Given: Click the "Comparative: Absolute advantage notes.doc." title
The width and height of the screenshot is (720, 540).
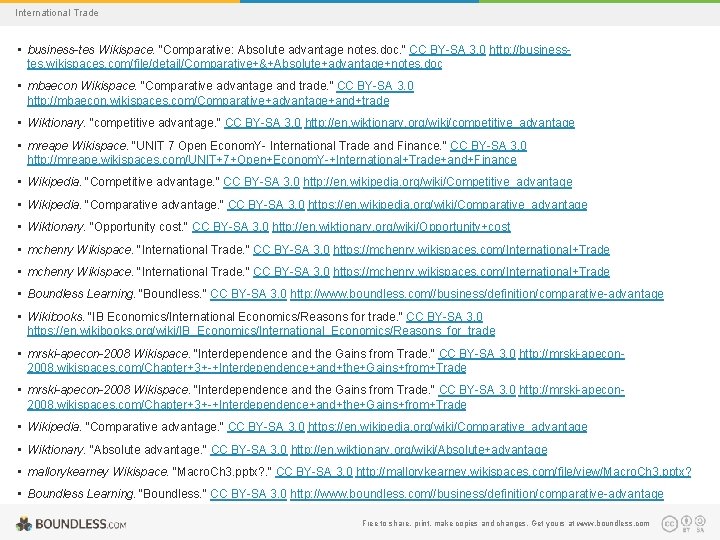Looking at the screenshot, I should 282,50.
